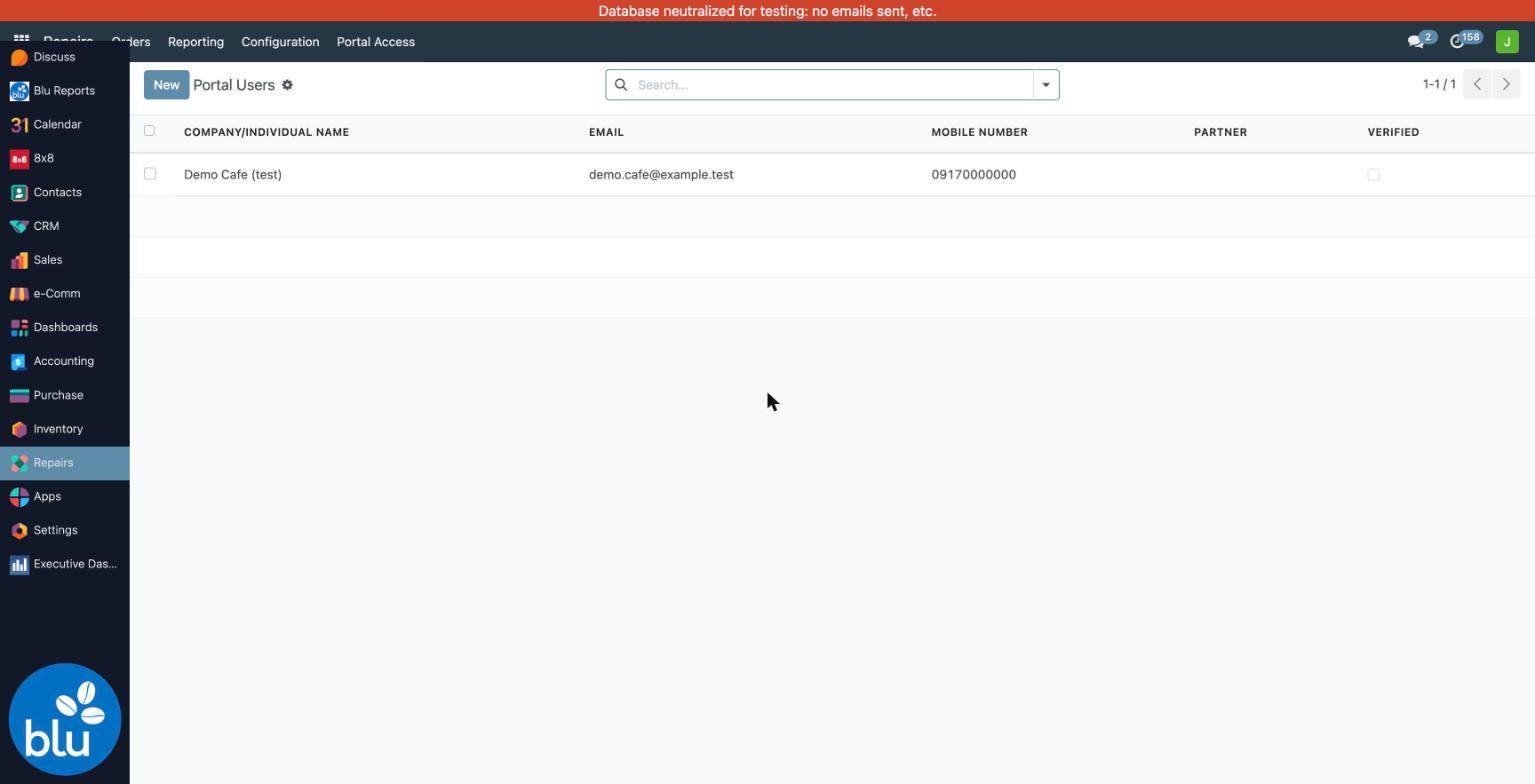Click email demo.cafe@example.test cell
The height and width of the screenshot is (784, 1535).
coord(661,175)
